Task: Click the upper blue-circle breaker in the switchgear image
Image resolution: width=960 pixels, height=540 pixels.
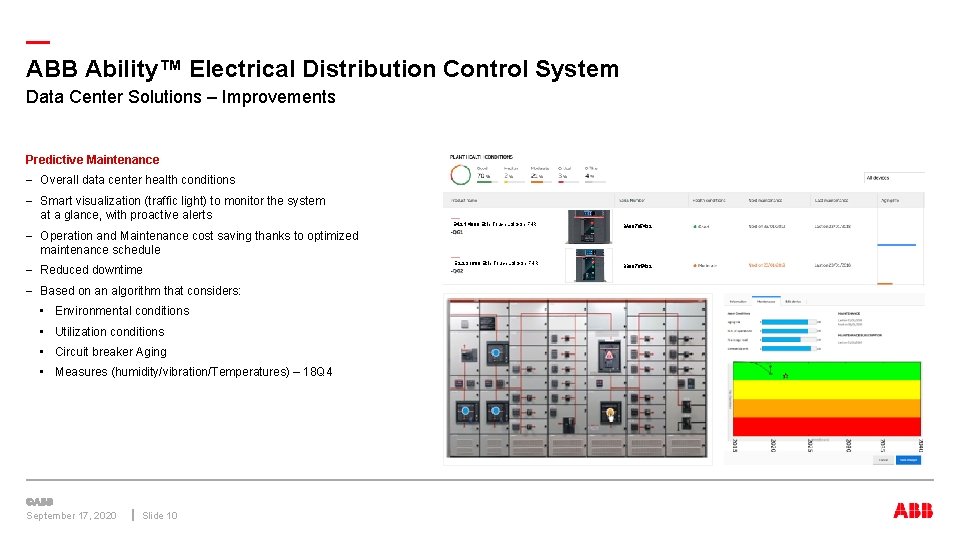Action: point(496,353)
